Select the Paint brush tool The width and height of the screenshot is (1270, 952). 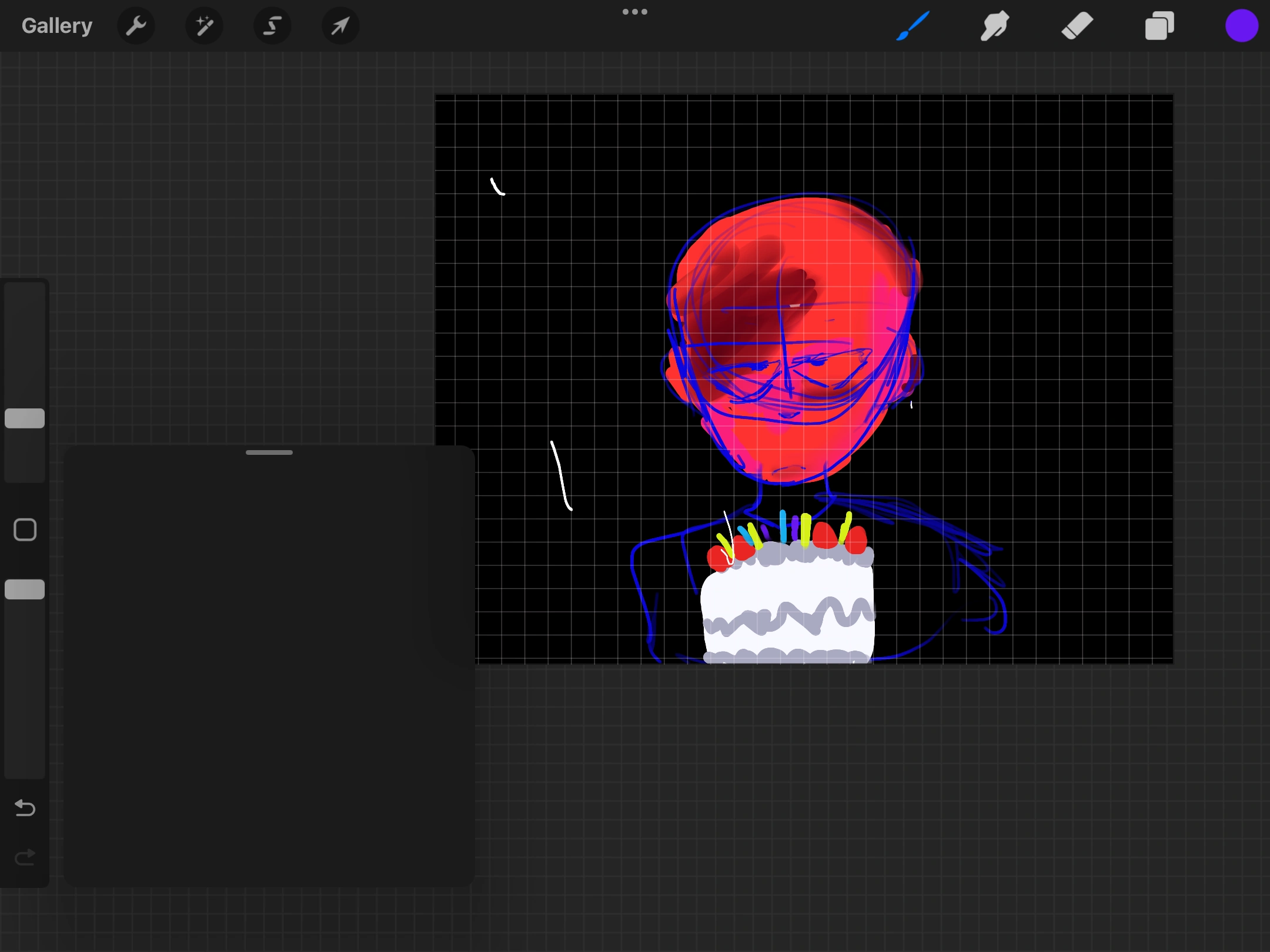click(913, 25)
